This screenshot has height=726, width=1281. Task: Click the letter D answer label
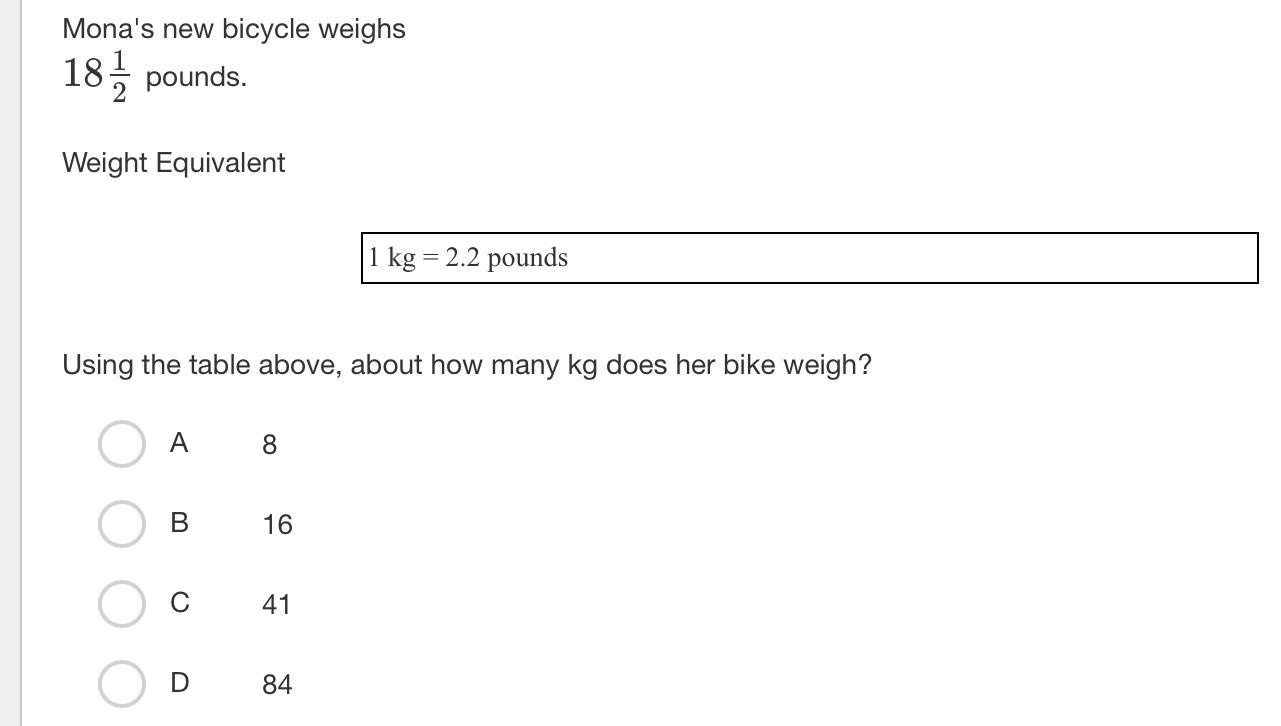(179, 683)
